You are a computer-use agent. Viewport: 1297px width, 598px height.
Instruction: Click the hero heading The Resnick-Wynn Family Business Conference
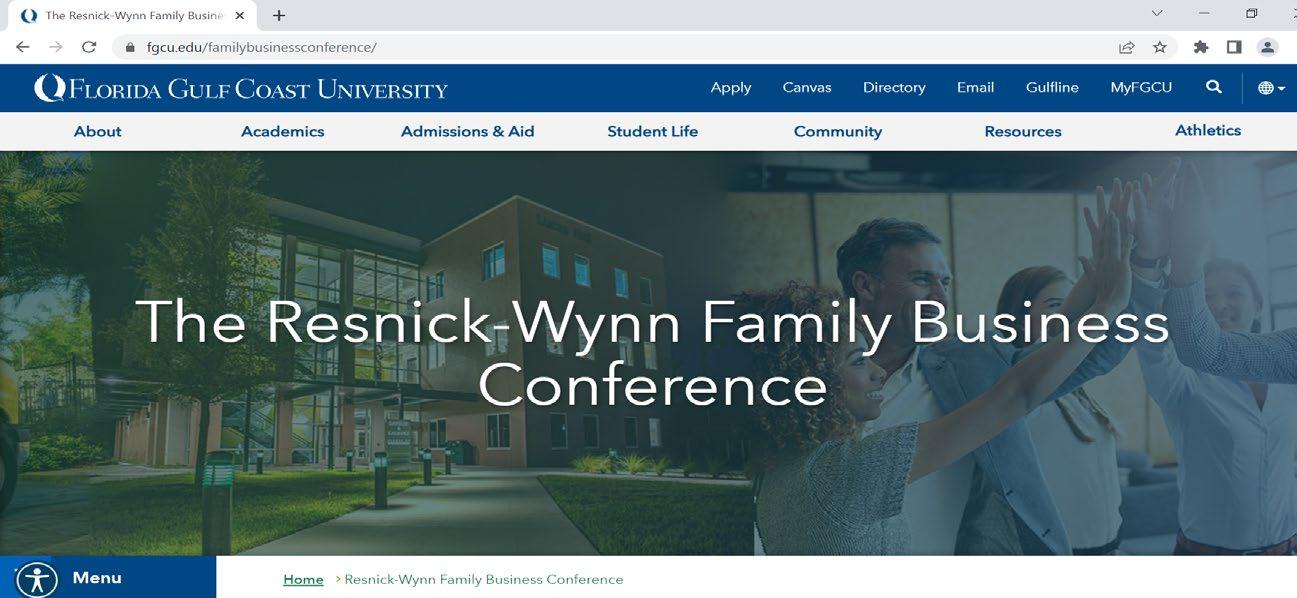[652, 353]
